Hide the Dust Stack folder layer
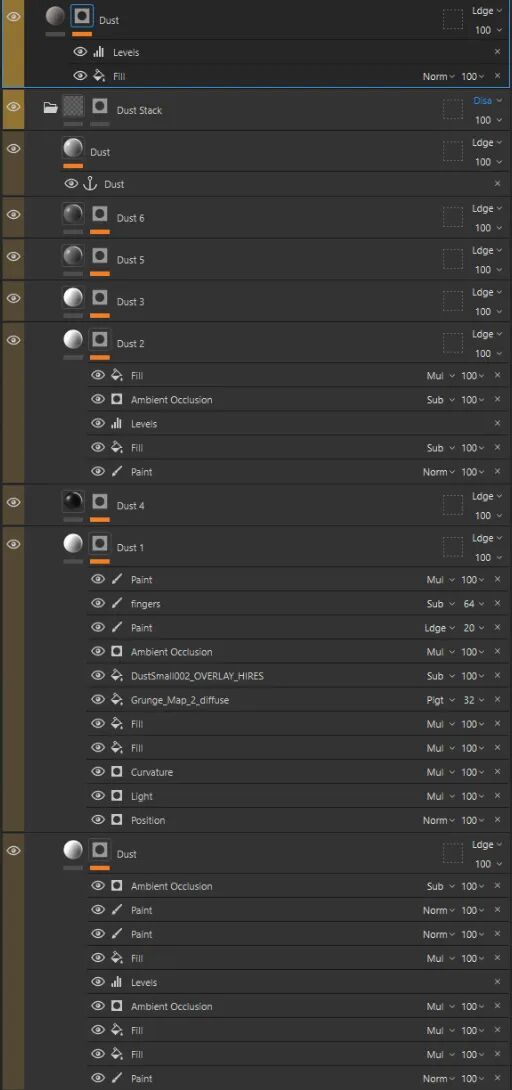This screenshot has height=1090, width=512. pyautogui.click(x=13, y=106)
